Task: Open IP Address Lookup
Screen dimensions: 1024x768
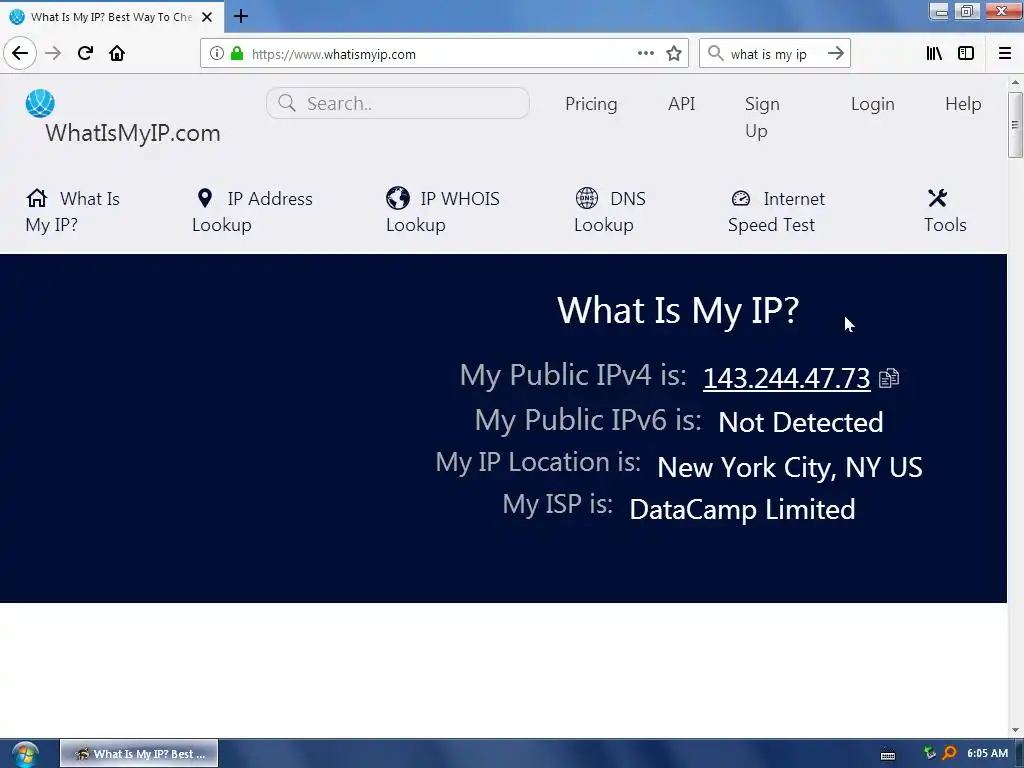Action: [252, 212]
